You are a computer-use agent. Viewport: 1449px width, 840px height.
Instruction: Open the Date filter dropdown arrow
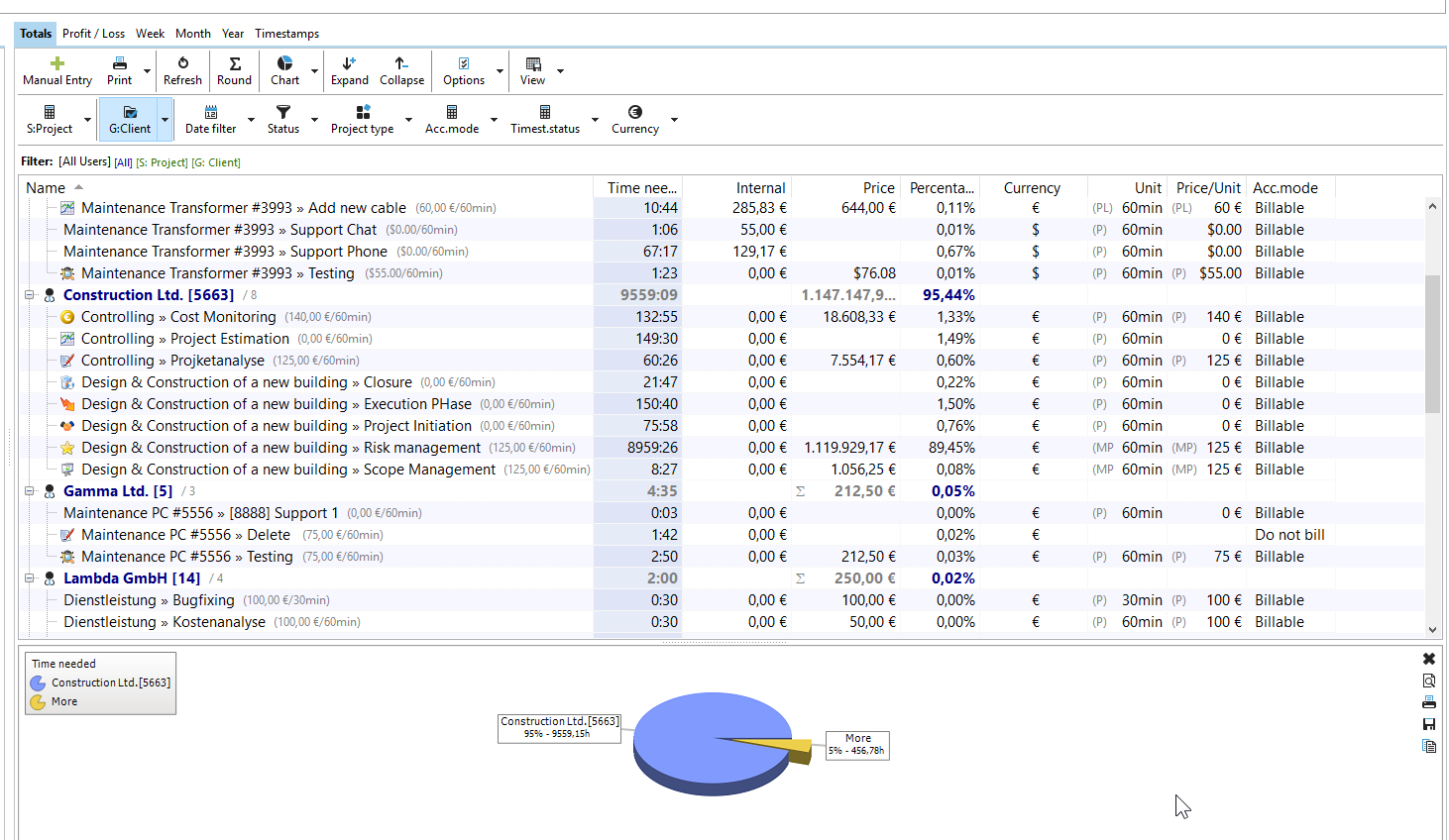[251, 120]
